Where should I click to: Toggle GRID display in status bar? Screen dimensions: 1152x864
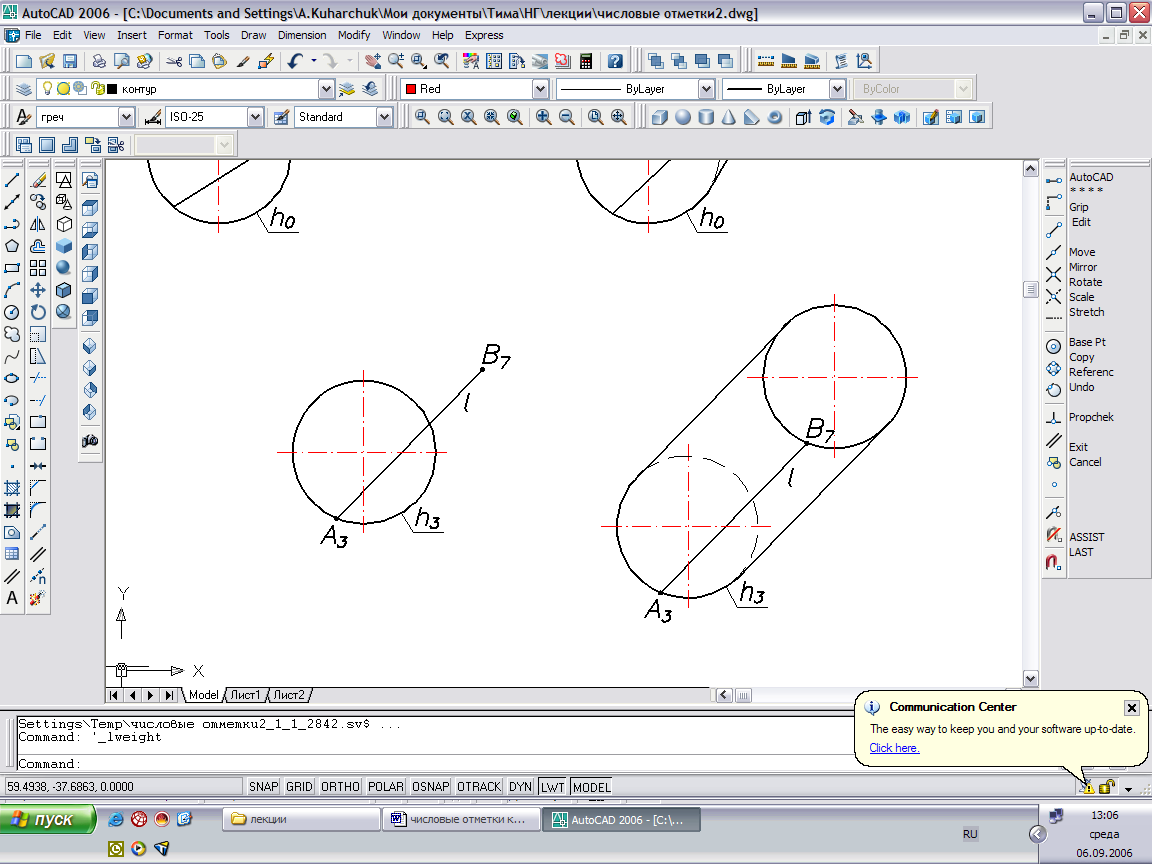click(299, 787)
